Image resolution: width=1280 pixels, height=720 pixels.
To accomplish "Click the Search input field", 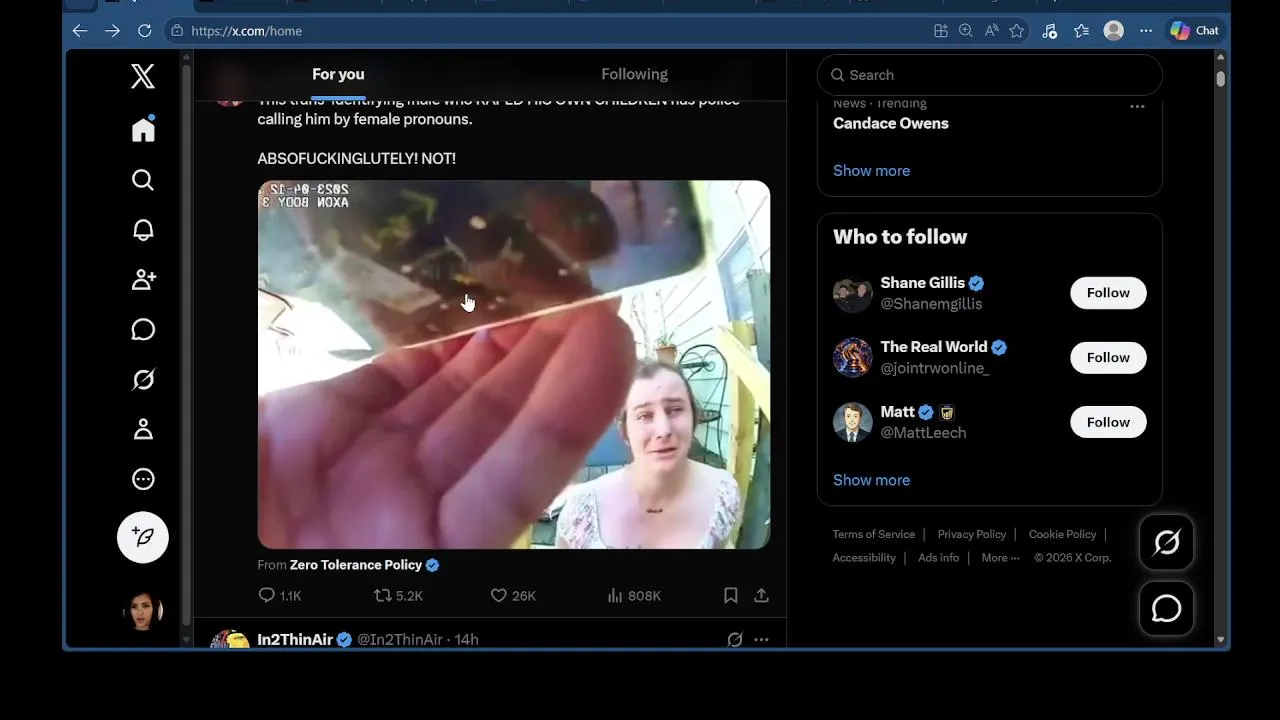I will (x=990, y=75).
